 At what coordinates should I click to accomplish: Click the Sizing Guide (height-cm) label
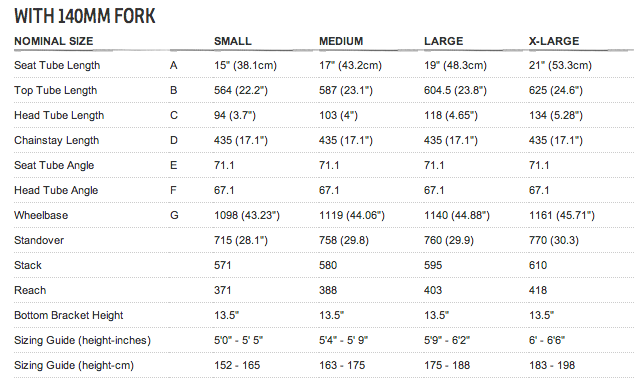click(74, 366)
